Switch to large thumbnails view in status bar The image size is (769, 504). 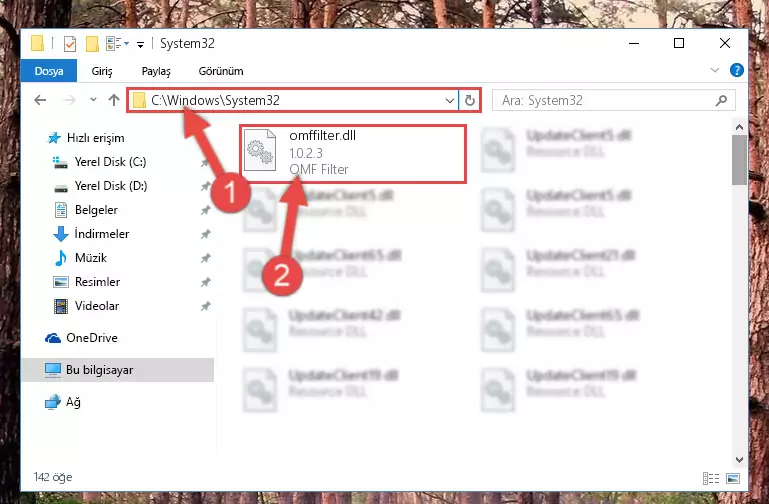[x=733, y=478]
